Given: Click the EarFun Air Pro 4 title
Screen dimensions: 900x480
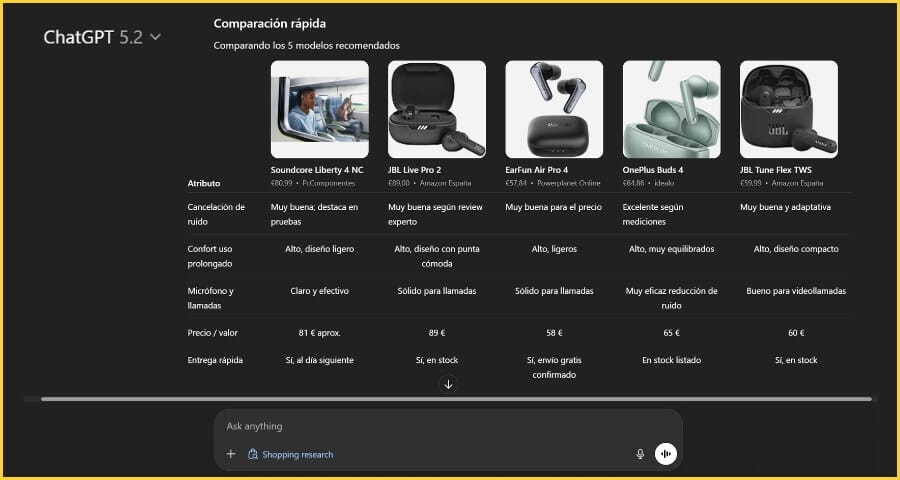Looking at the screenshot, I should tap(537, 170).
